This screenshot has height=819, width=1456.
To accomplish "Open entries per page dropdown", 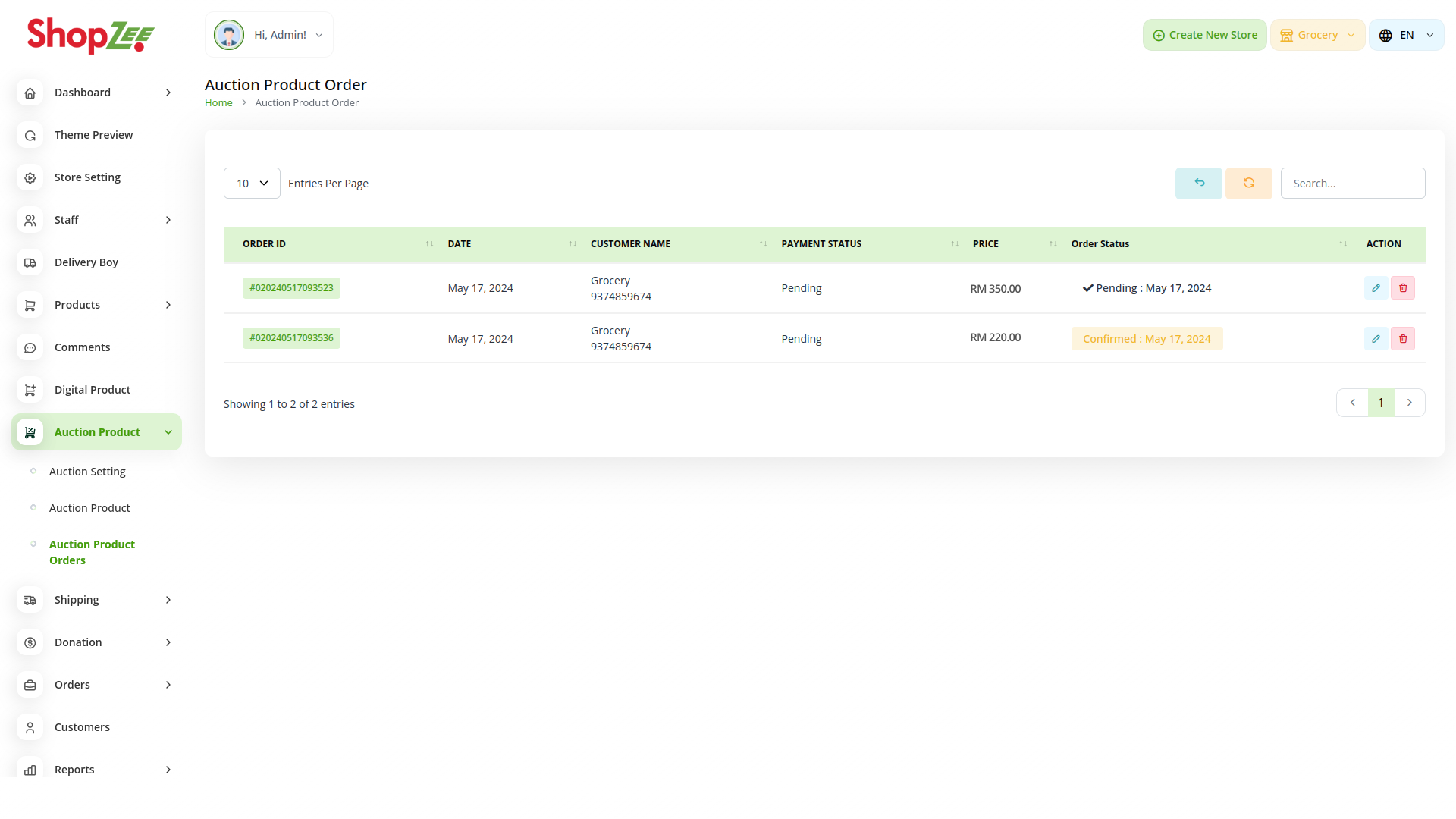I will click(x=252, y=184).
